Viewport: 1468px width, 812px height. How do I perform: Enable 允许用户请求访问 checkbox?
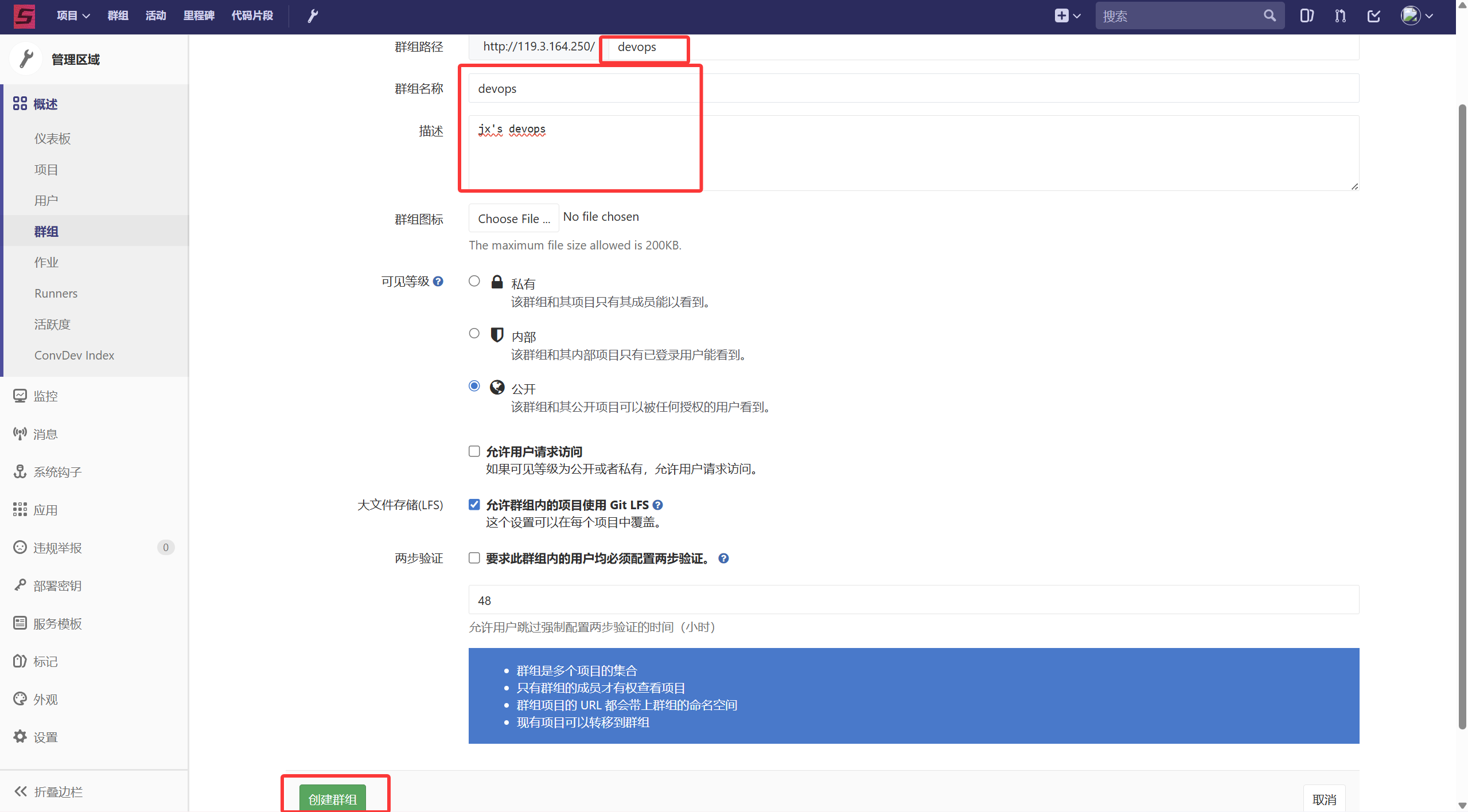click(x=474, y=451)
